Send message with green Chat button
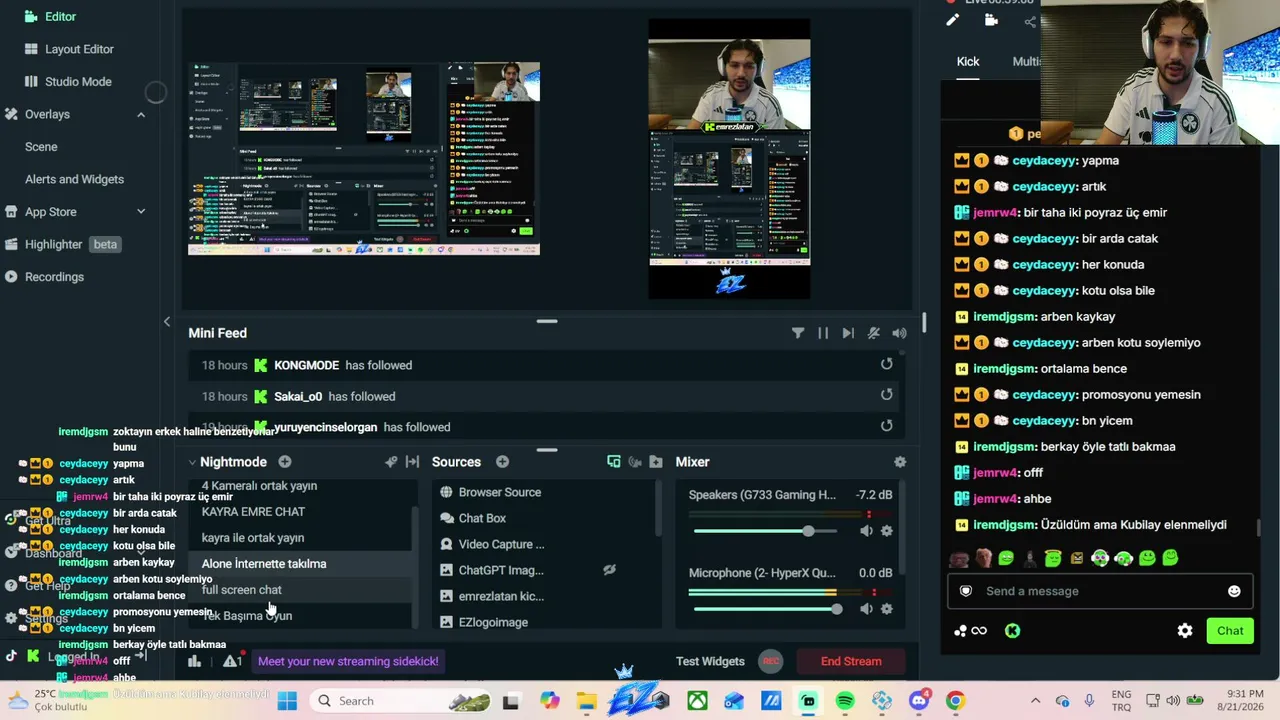The image size is (1280, 720). pos(1230,631)
